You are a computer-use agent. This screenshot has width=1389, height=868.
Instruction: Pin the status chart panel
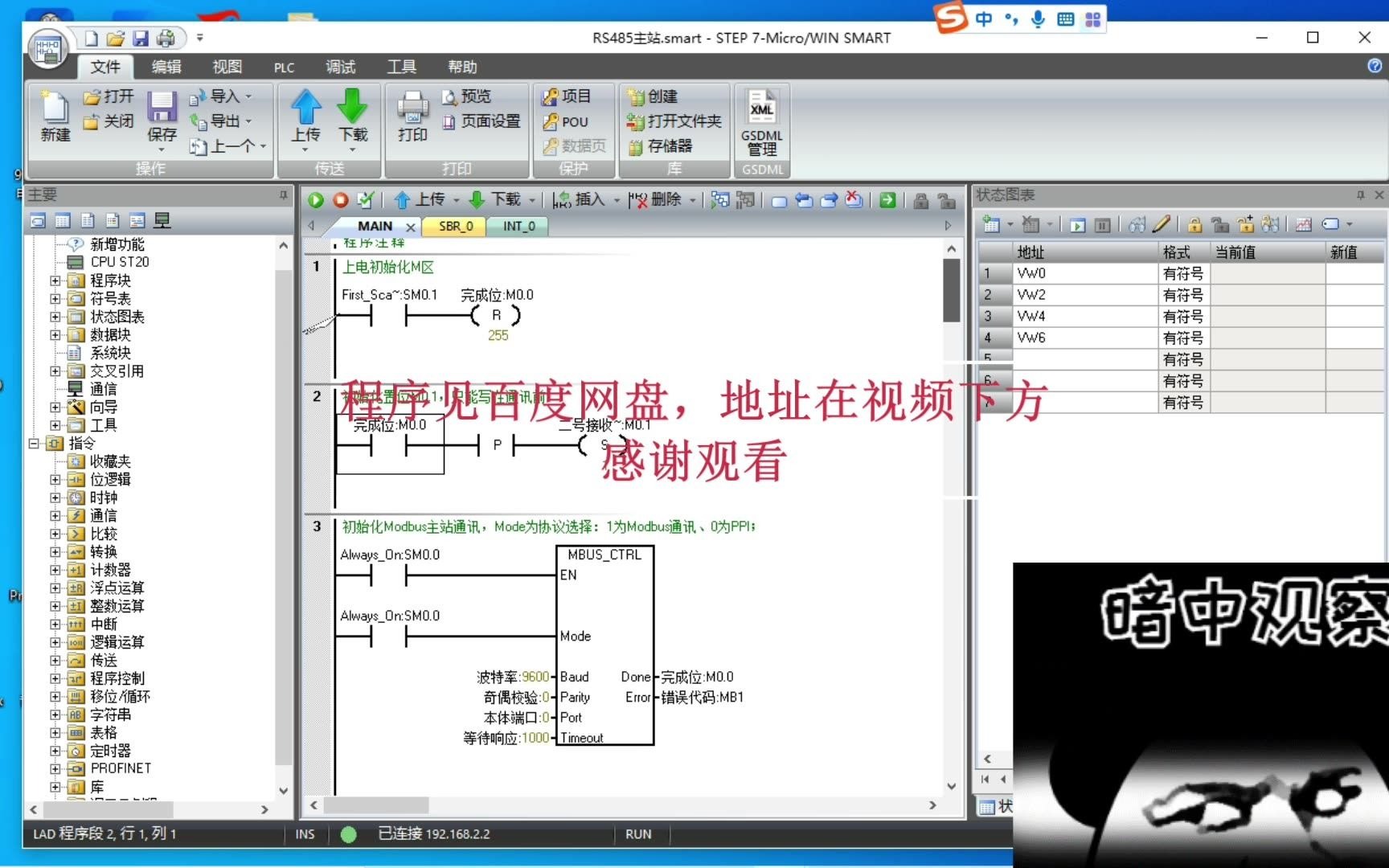click(1360, 194)
